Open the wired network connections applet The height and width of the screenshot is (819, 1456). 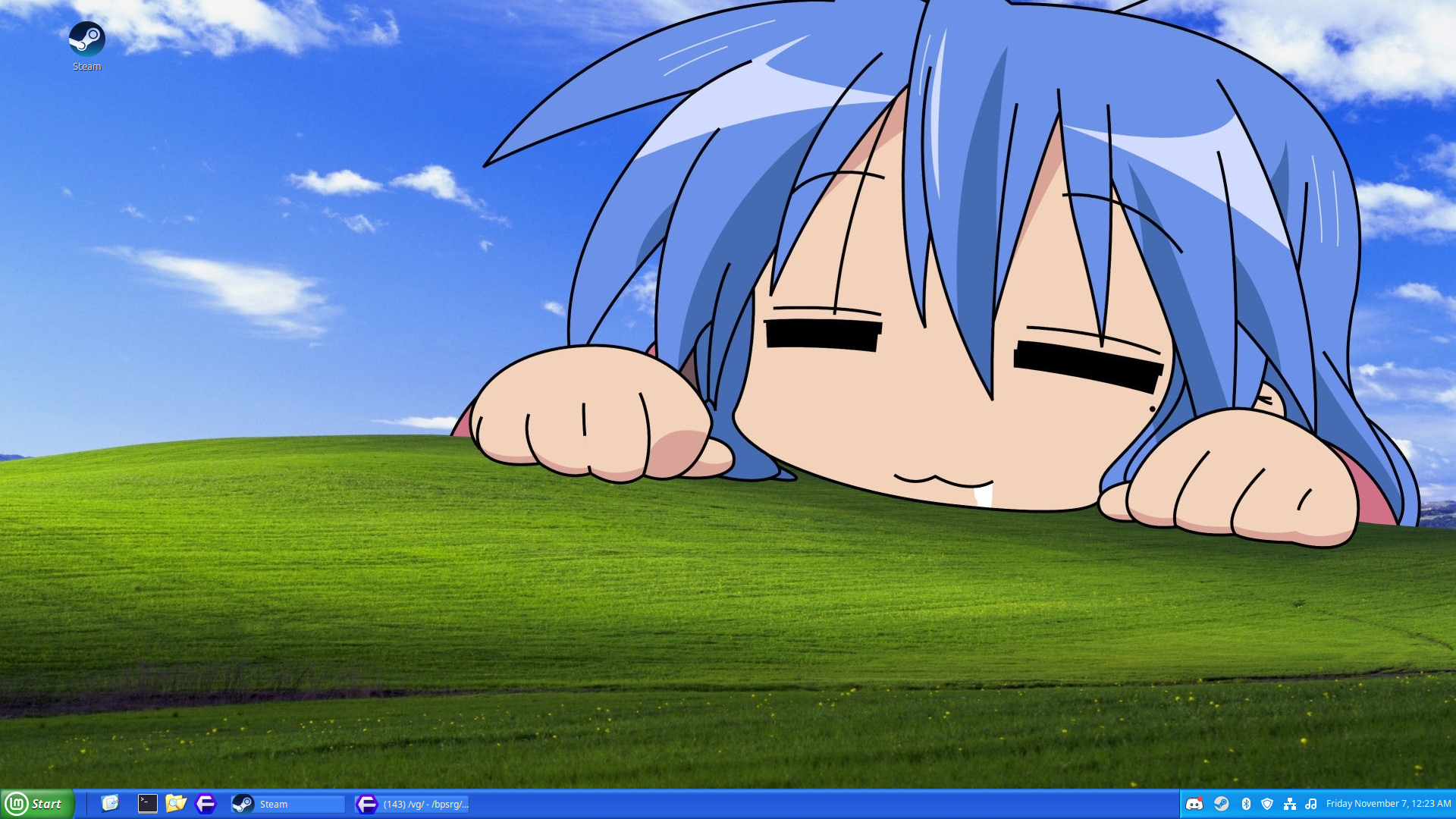[1289, 803]
